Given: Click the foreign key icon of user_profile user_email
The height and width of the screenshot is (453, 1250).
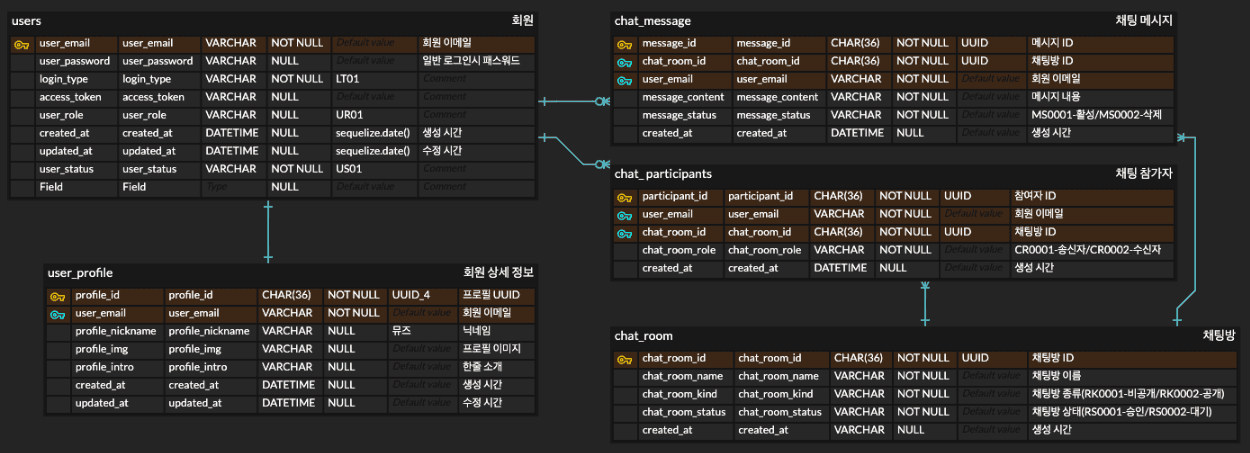Looking at the screenshot, I should (58, 314).
